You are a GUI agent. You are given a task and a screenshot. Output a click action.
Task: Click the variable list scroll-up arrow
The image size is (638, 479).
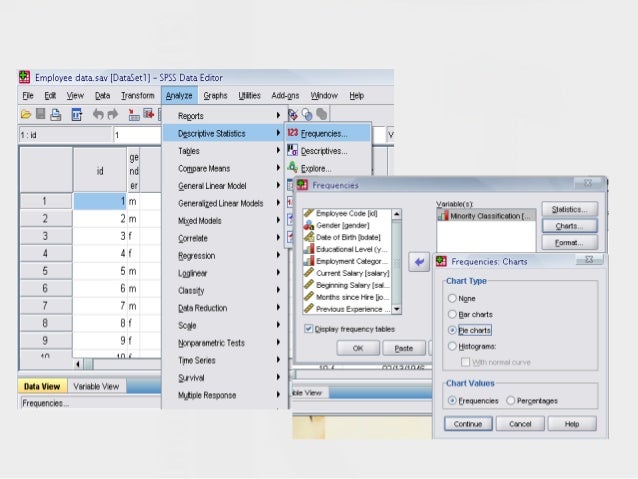coord(396,214)
